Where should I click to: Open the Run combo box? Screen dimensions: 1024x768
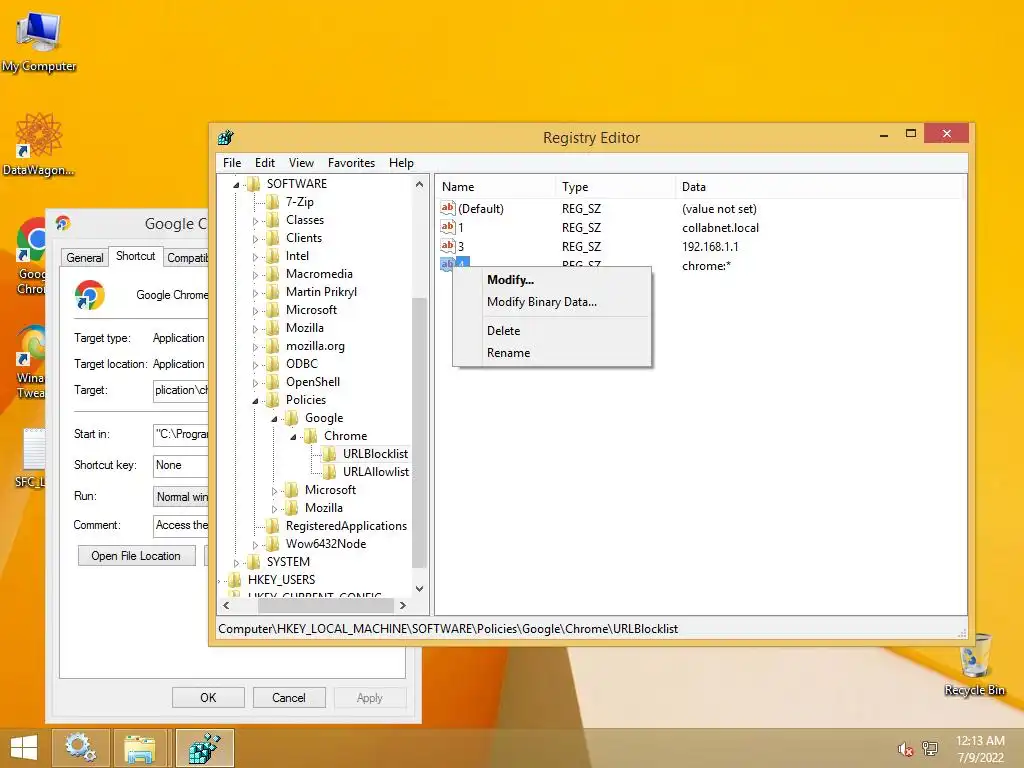point(181,497)
